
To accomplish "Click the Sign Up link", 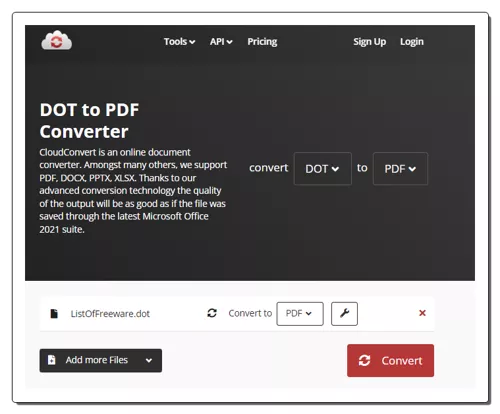I will coord(370,42).
